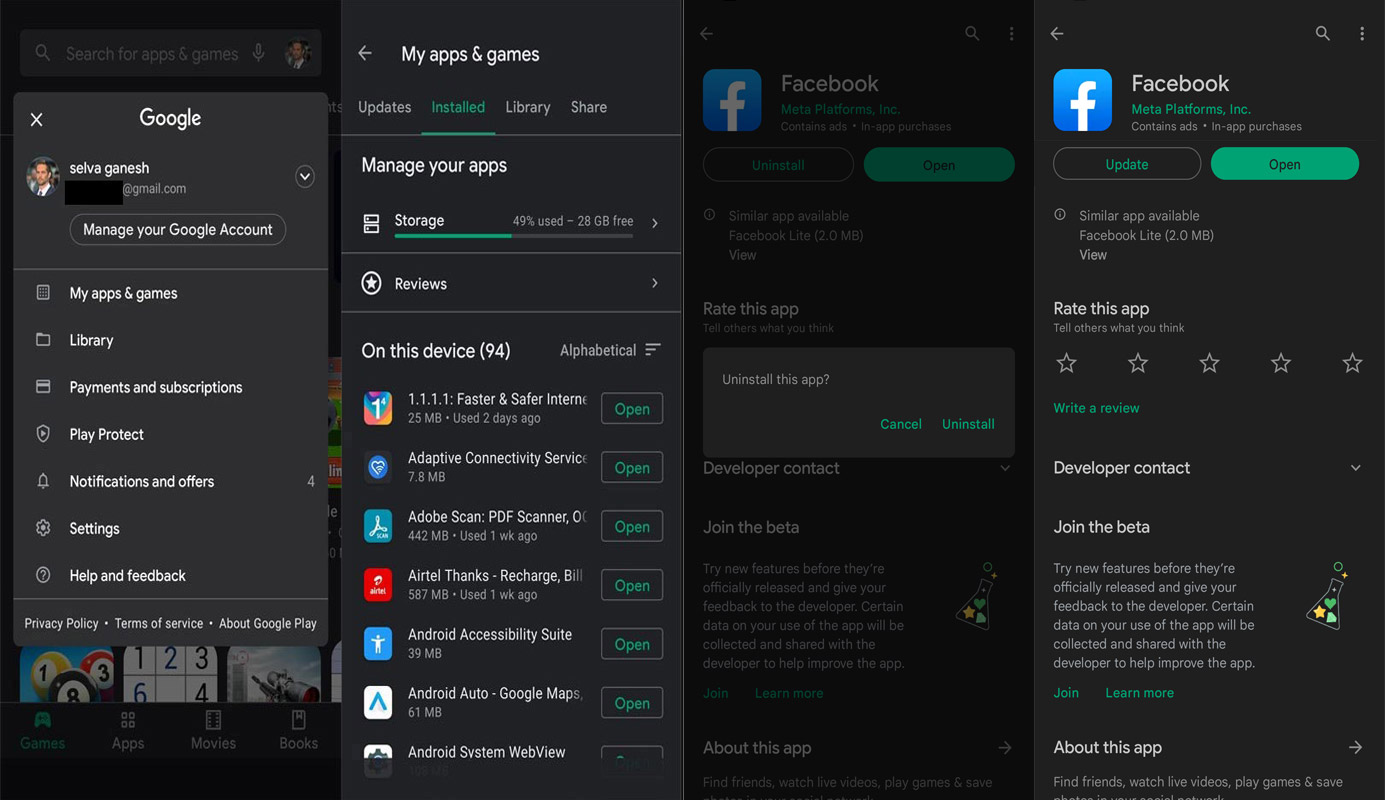1385x800 pixels.
Task: Click Write a review link
Action: 1096,408
